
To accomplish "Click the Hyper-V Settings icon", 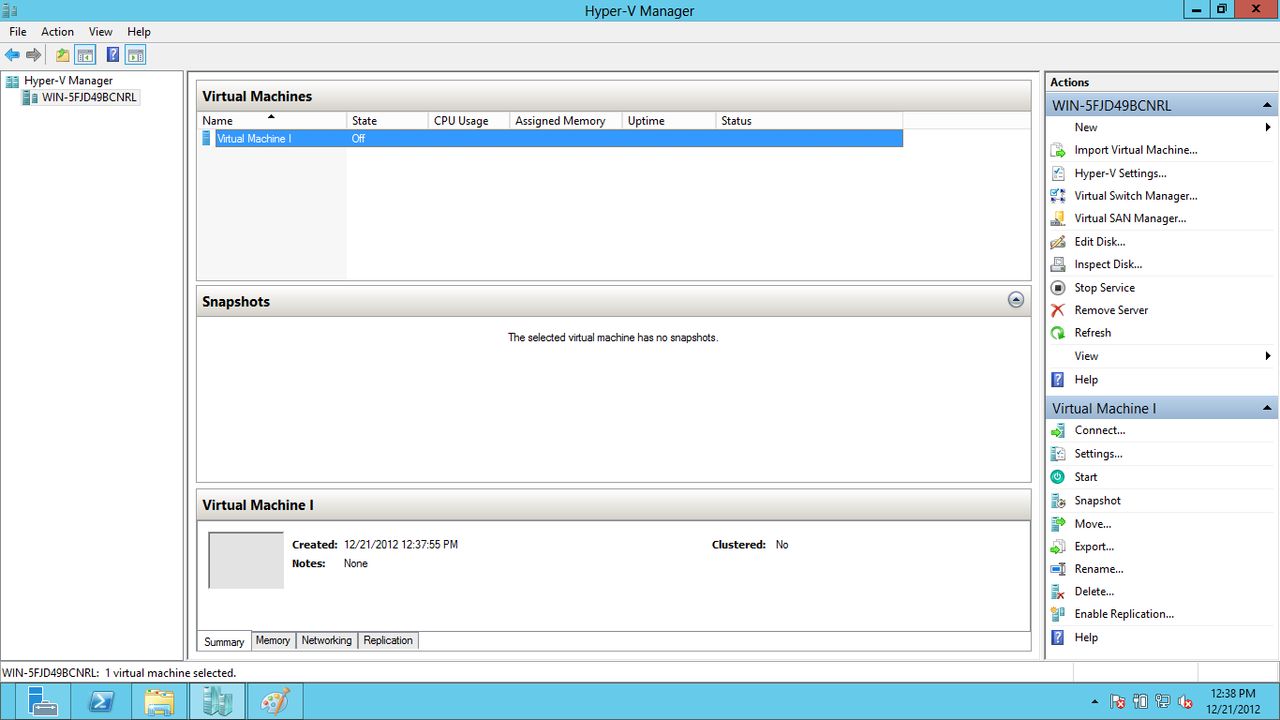I will click(1058, 173).
